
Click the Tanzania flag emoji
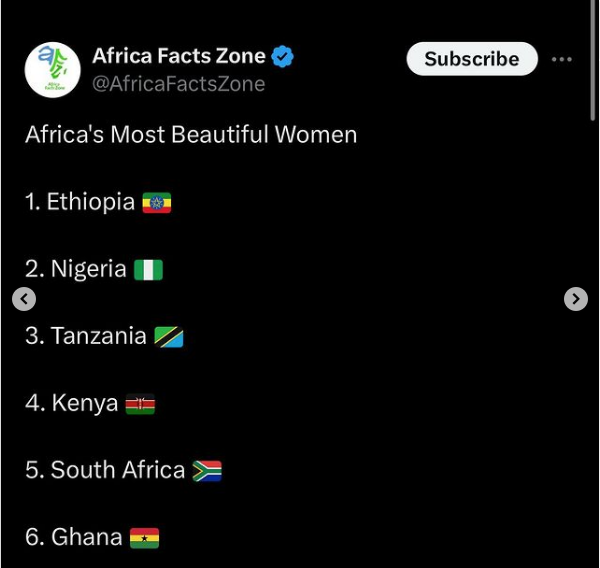(169, 337)
